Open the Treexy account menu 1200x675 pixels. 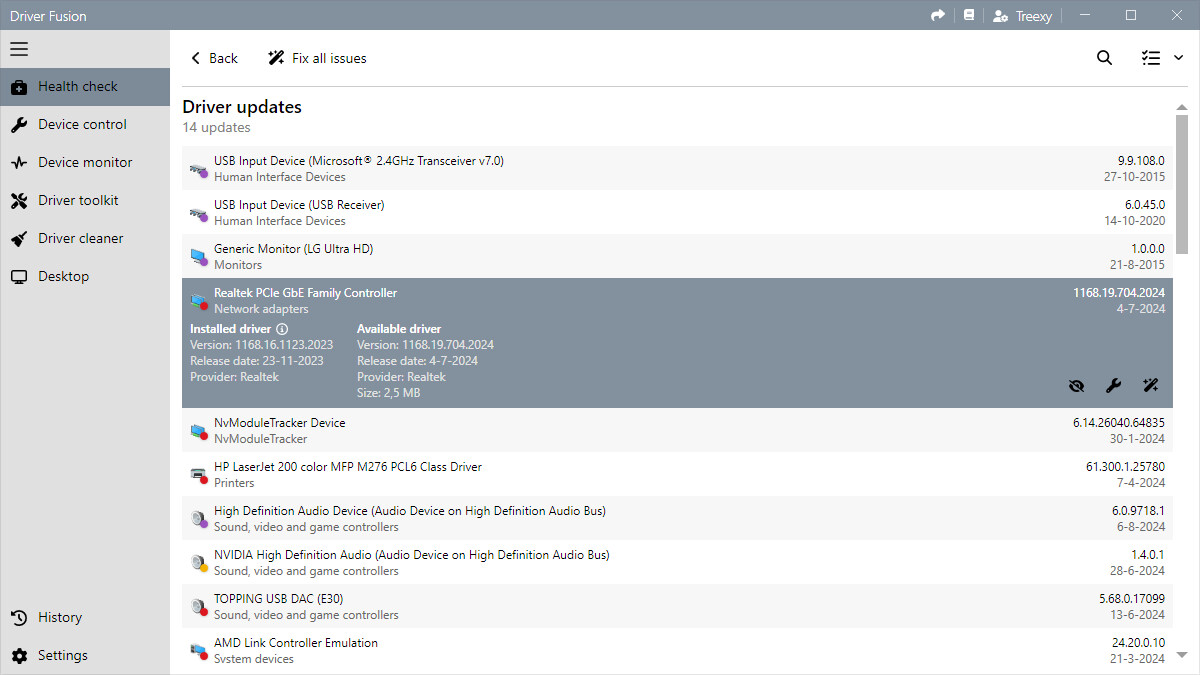click(x=1022, y=16)
